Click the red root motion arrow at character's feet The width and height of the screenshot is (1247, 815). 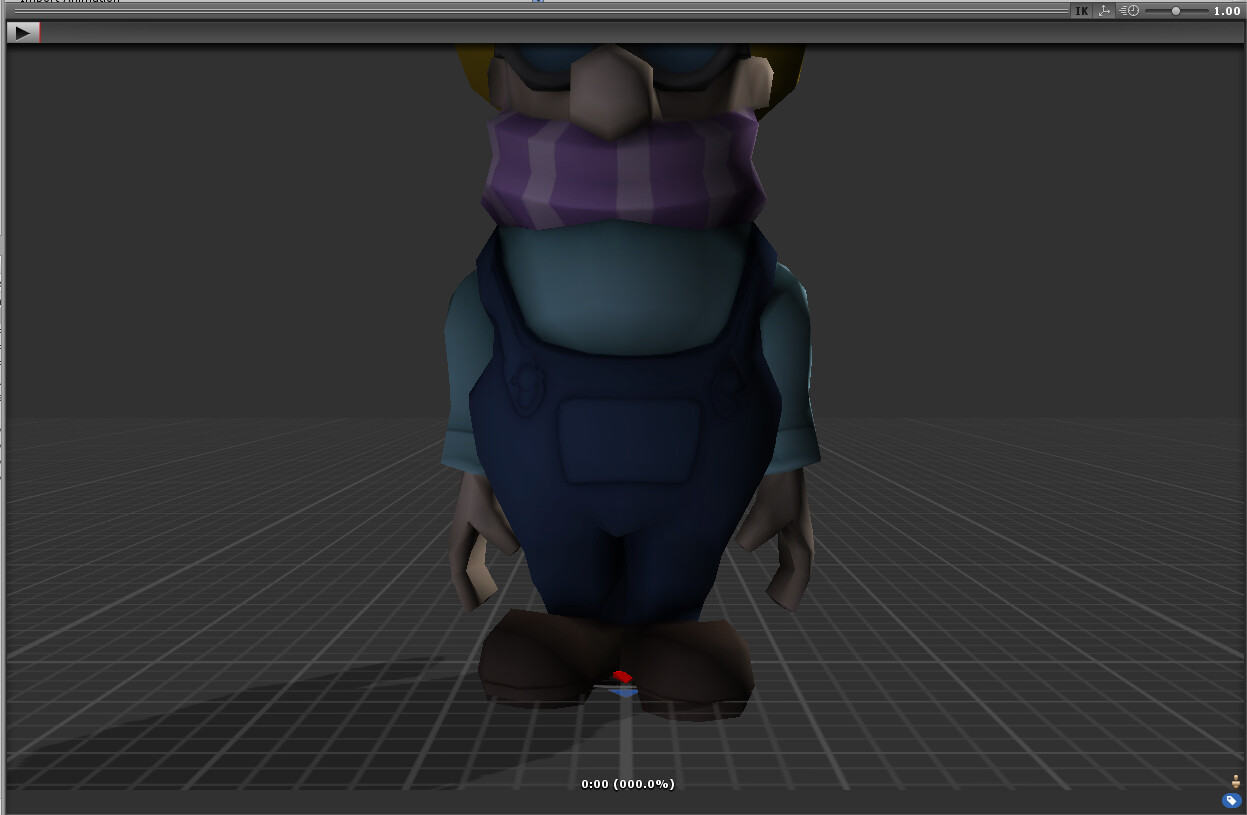tap(622, 676)
